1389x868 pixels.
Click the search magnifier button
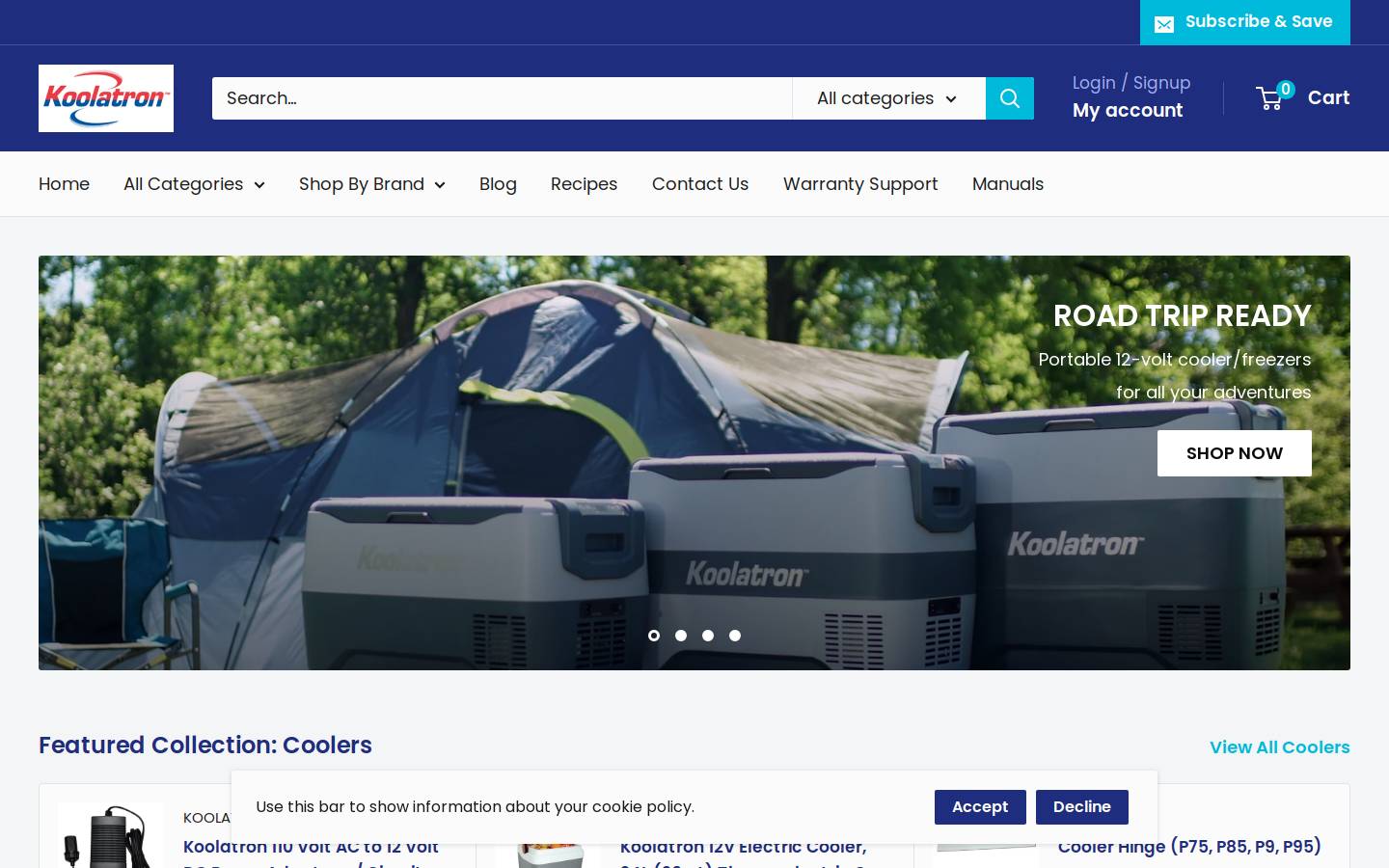coord(1010,98)
